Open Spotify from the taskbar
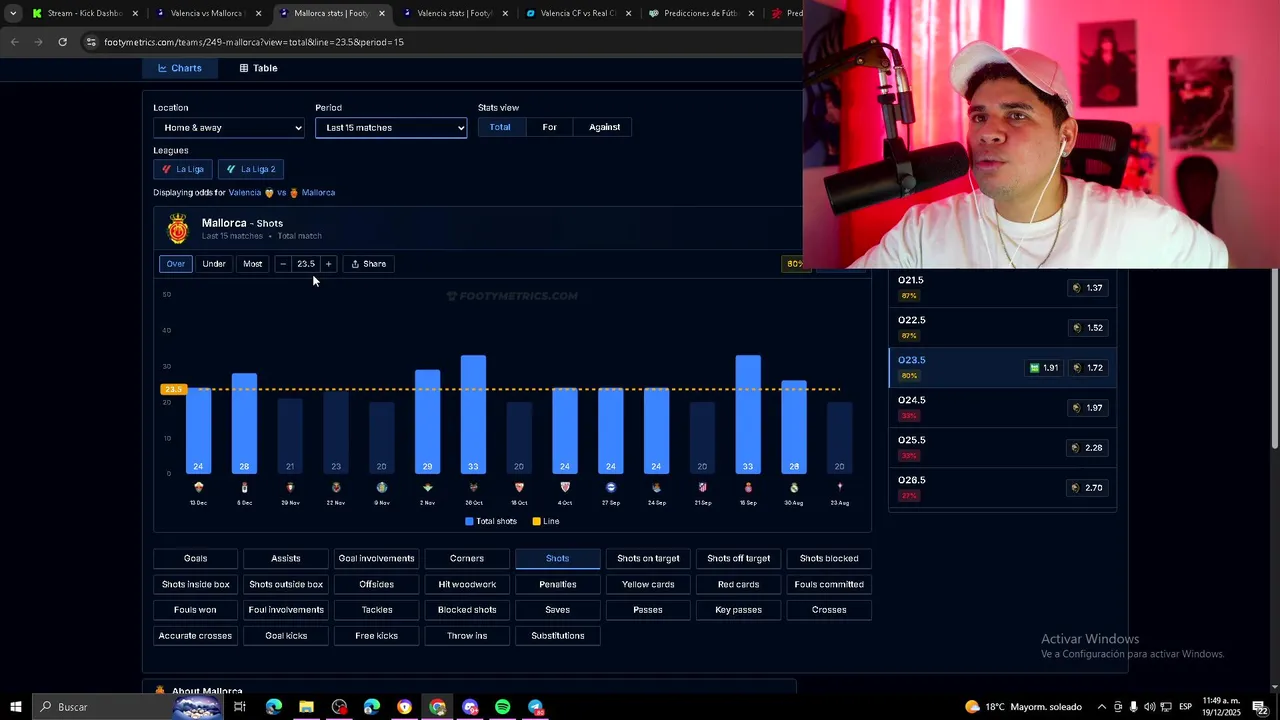 pyautogui.click(x=503, y=707)
